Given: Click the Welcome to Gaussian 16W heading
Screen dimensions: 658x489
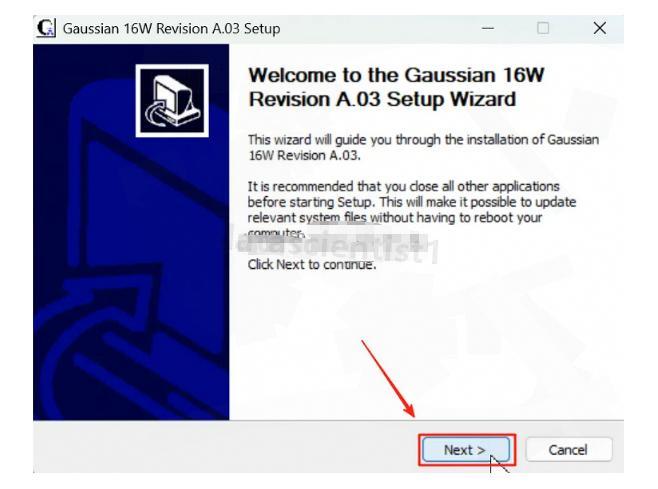Looking at the screenshot, I should [x=396, y=87].
